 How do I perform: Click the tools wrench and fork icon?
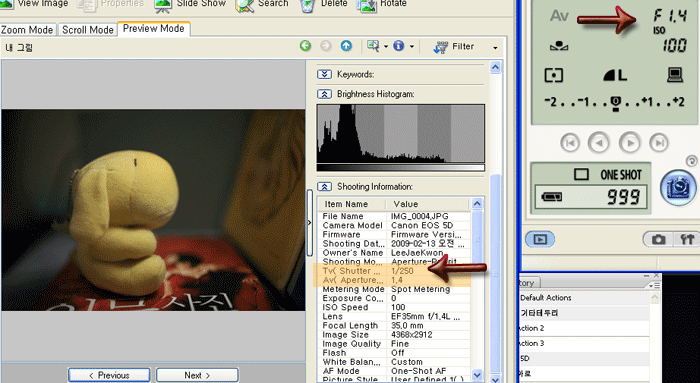pyautogui.click(x=687, y=239)
